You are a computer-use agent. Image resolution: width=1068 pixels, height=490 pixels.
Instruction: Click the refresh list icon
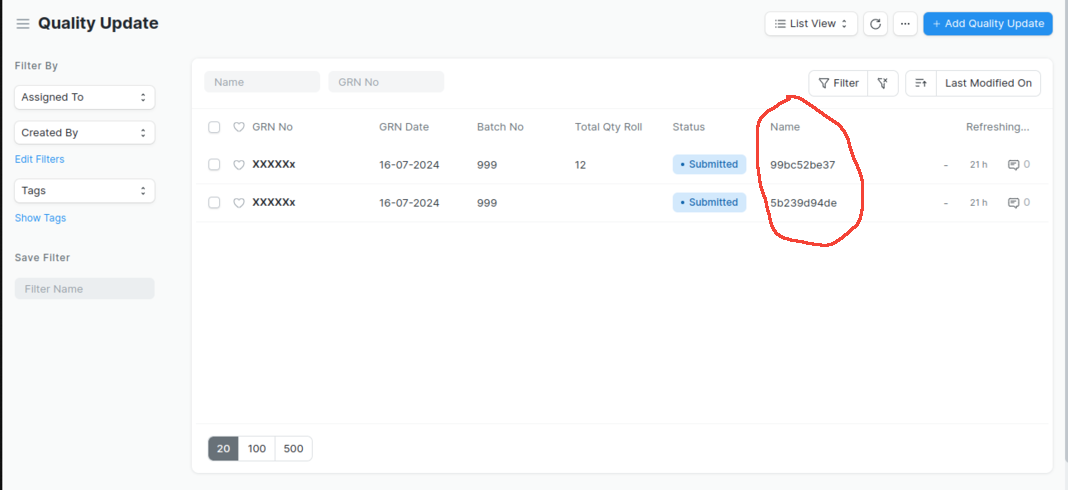[x=876, y=24]
